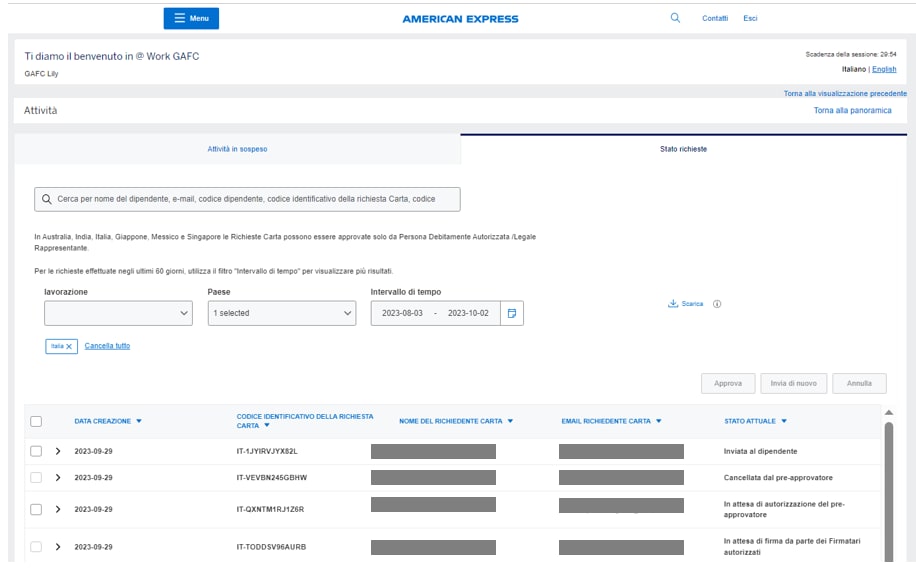Image resolution: width=916 pixels, height=573 pixels.
Task: Click the Scarica download icon
Action: click(673, 304)
